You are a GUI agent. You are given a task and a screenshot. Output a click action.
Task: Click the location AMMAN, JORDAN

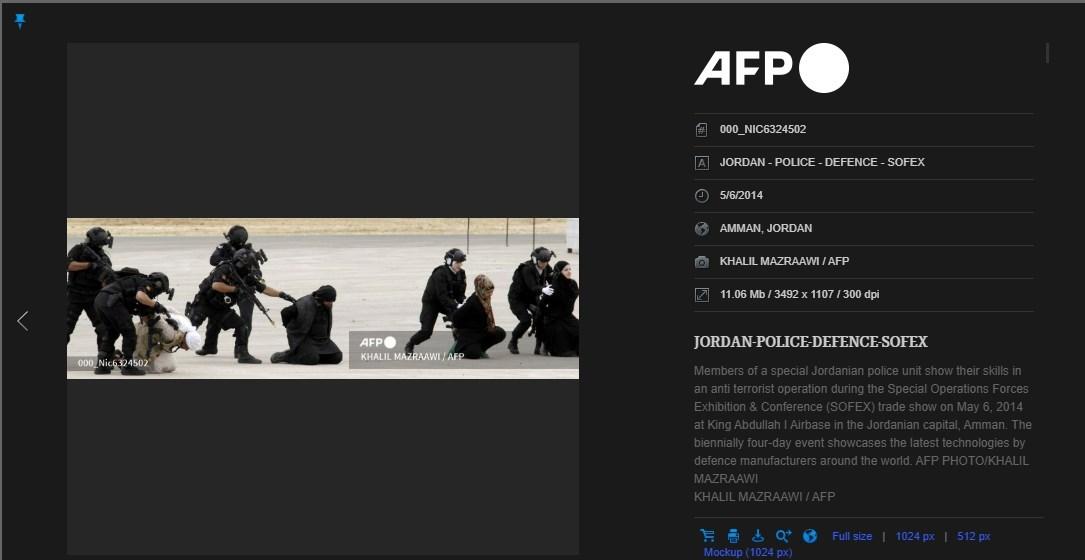coord(766,228)
